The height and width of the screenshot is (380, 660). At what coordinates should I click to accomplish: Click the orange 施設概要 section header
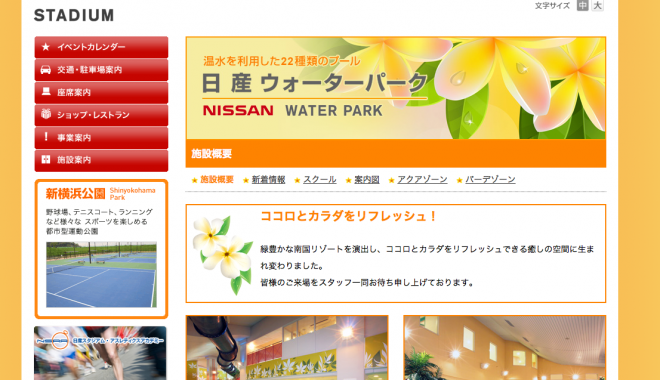pyautogui.click(x=396, y=154)
